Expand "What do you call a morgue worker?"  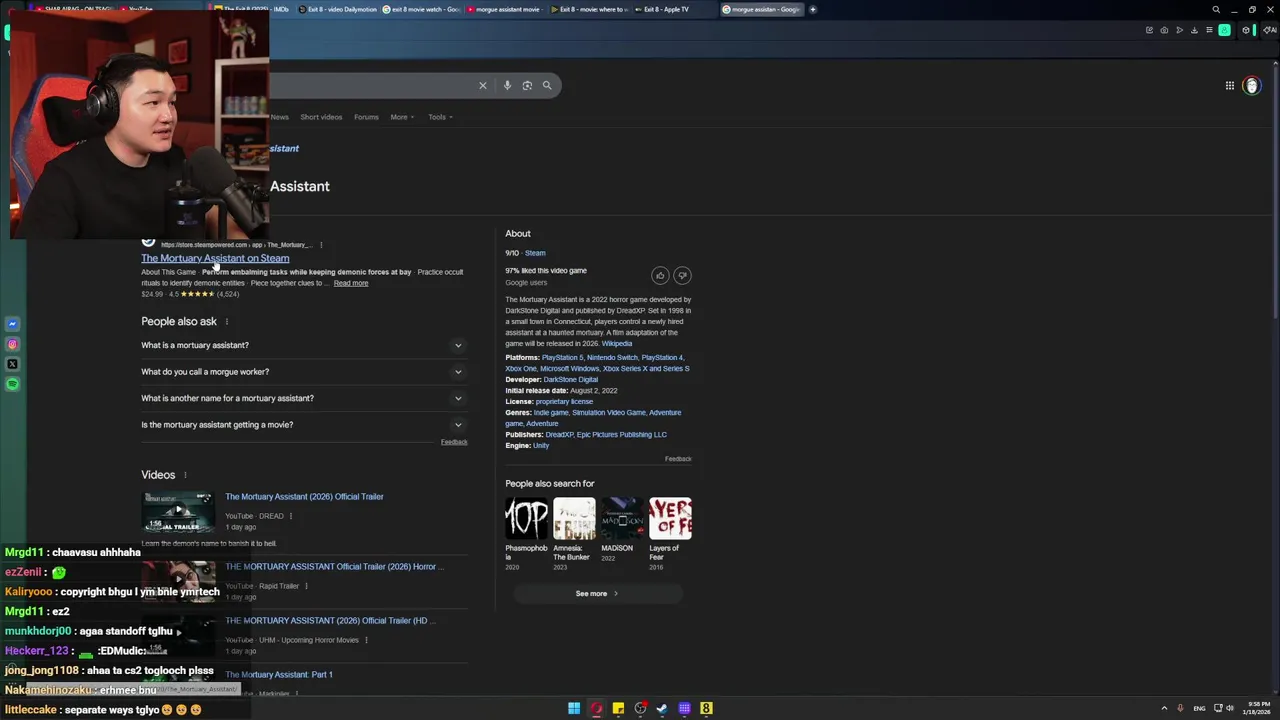[304, 372]
